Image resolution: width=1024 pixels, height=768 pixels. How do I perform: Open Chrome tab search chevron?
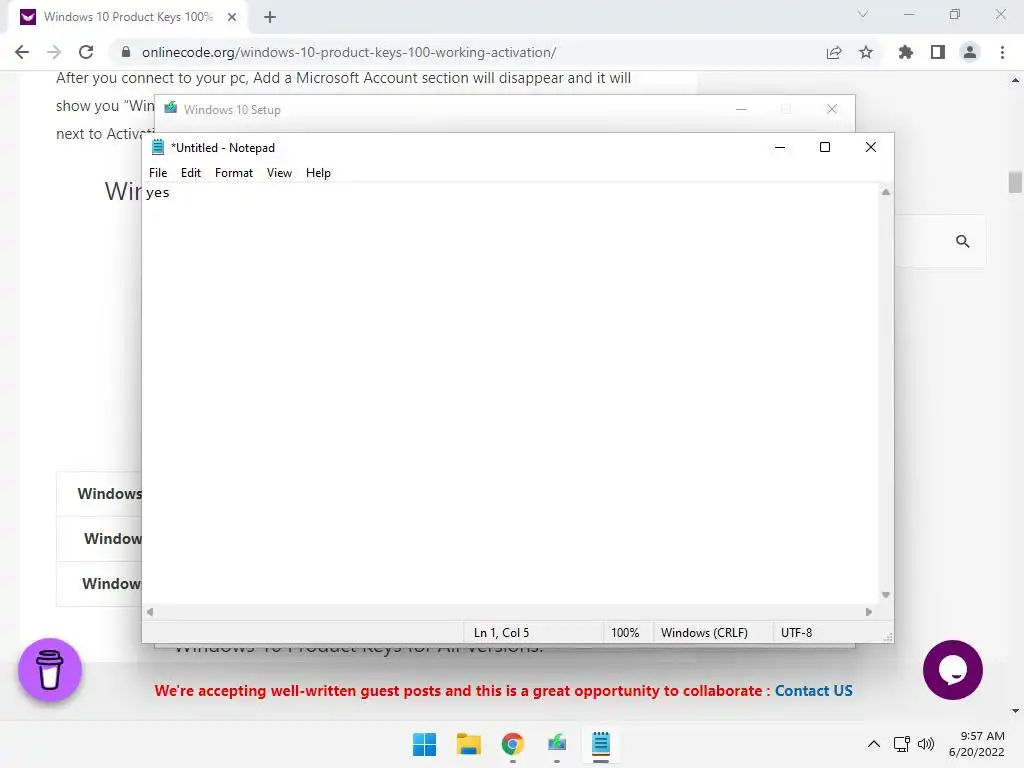coord(863,14)
